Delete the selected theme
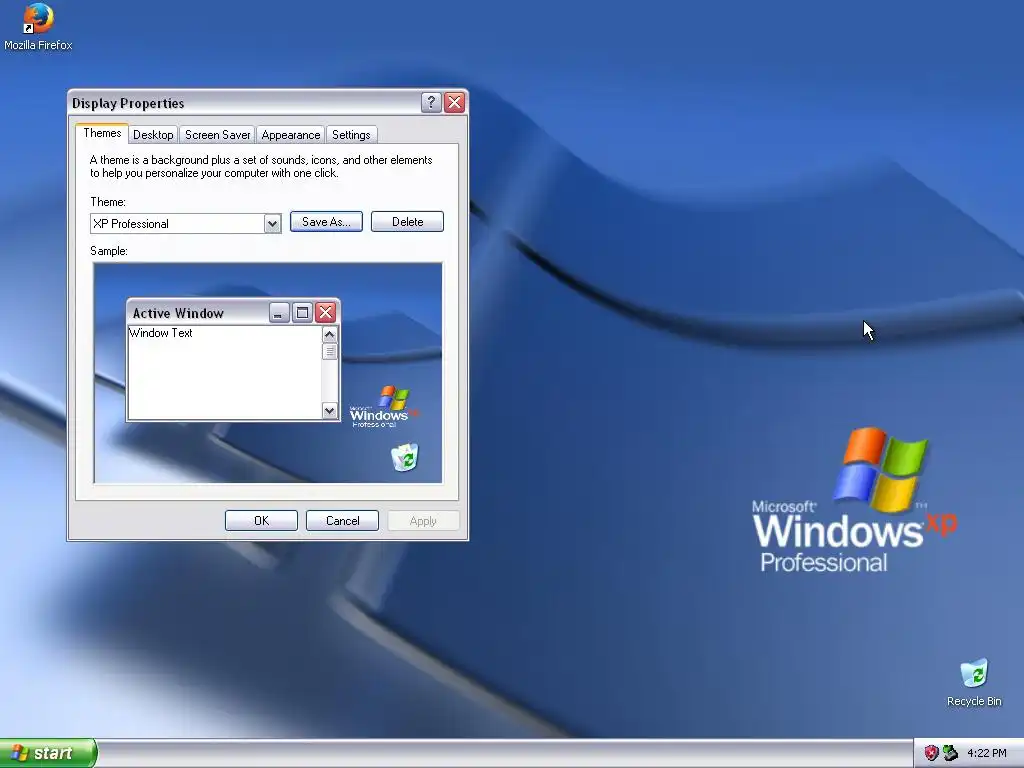Image resolution: width=1024 pixels, height=768 pixels. click(408, 221)
